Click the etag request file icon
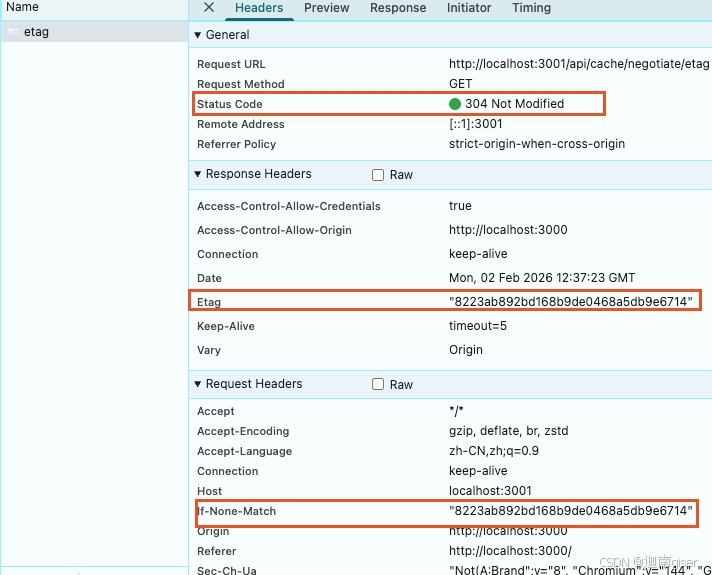The image size is (712, 575). pyautogui.click(x=13, y=32)
